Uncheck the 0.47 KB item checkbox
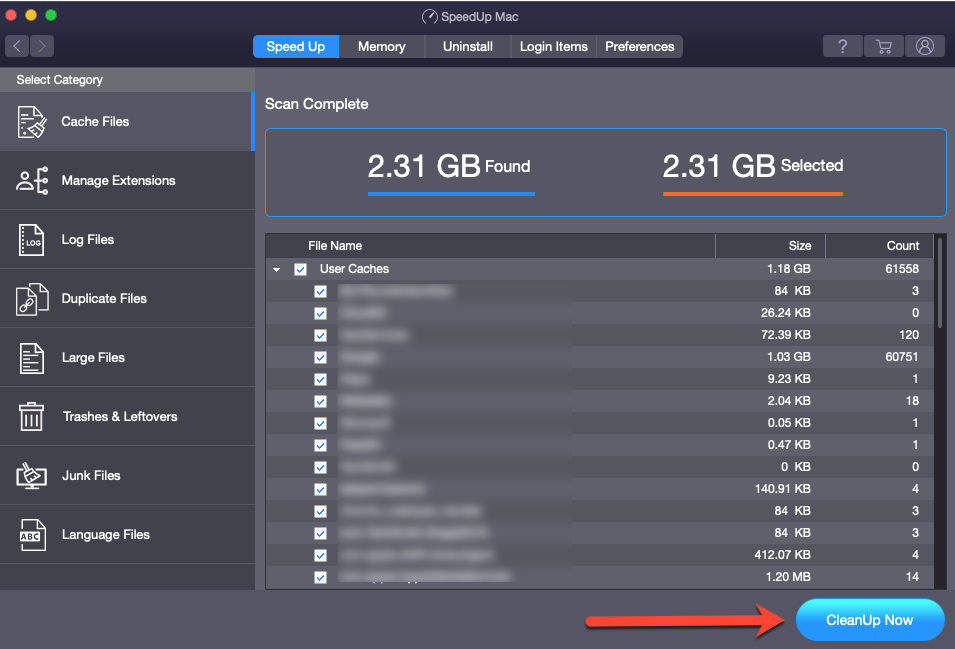Screen dimensions: 955x649 (320, 445)
